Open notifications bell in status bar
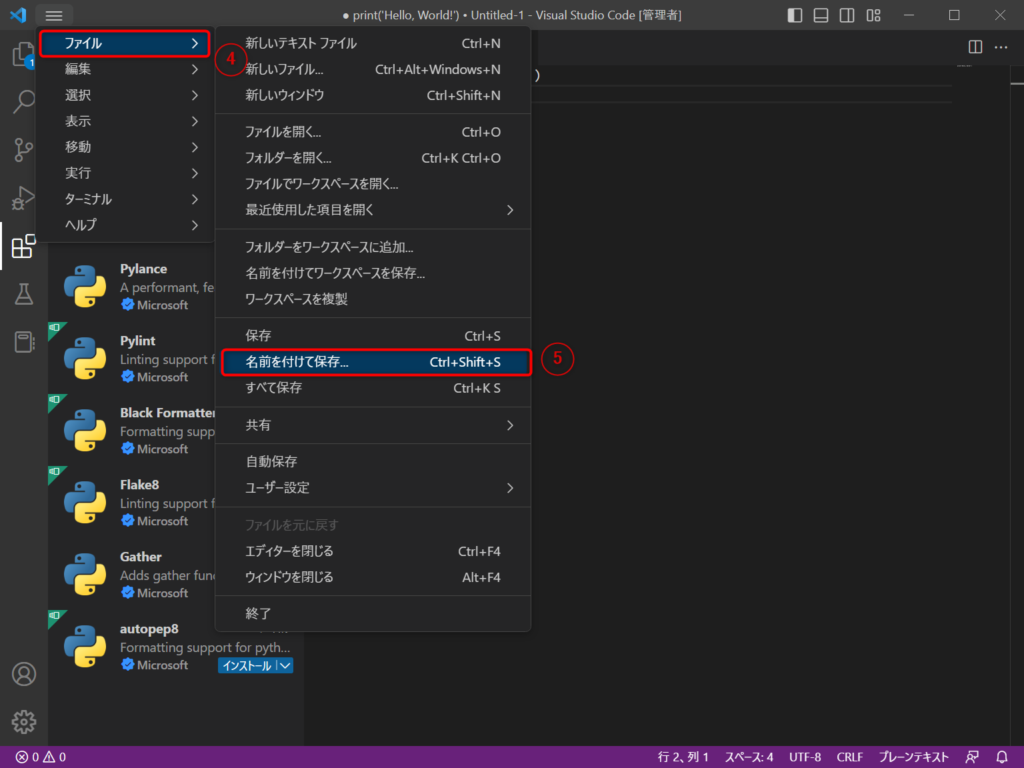The width and height of the screenshot is (1024, 768). 1002,757
